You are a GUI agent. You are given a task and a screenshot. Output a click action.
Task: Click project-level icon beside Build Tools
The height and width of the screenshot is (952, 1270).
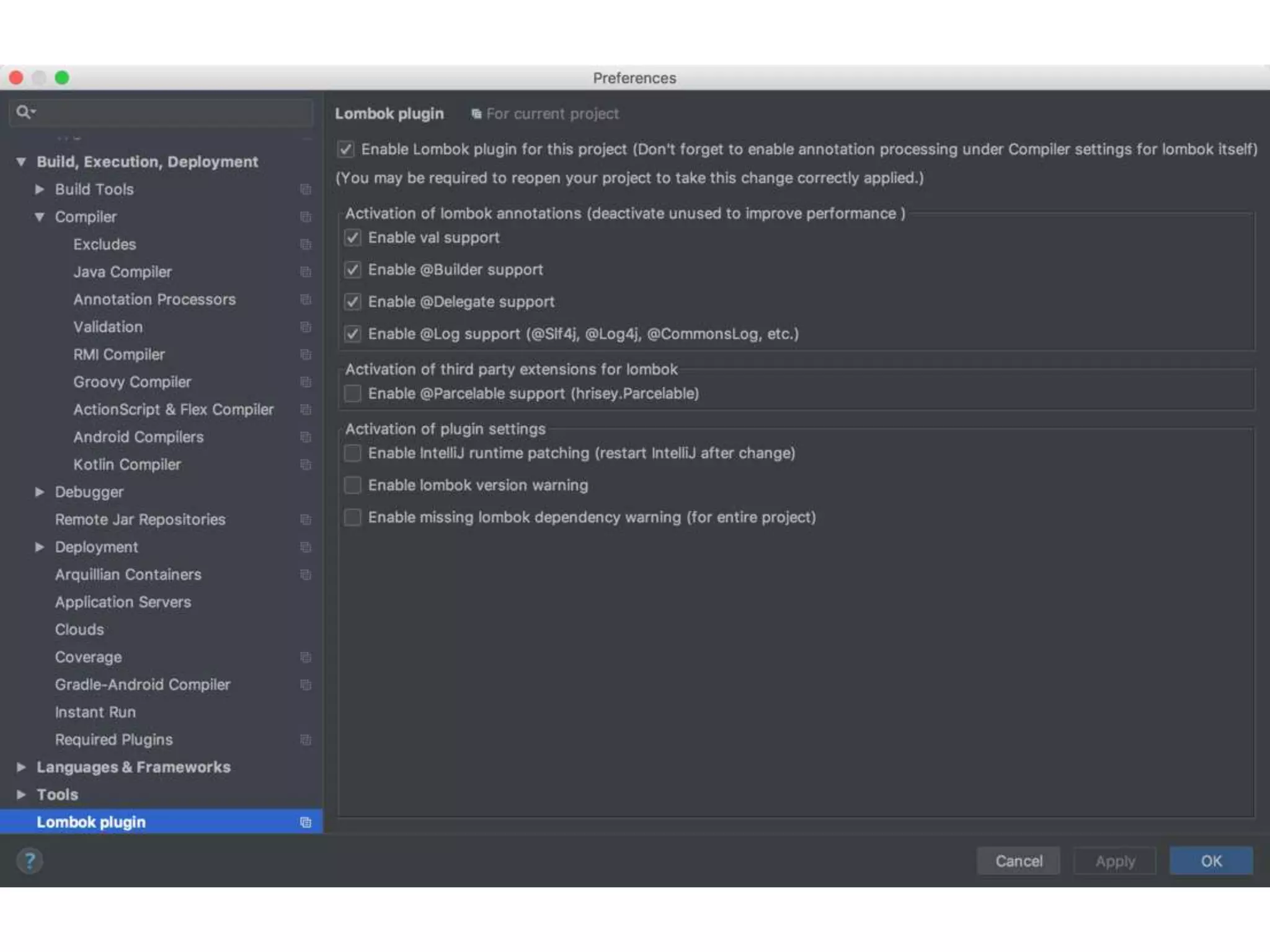point(305,190)
